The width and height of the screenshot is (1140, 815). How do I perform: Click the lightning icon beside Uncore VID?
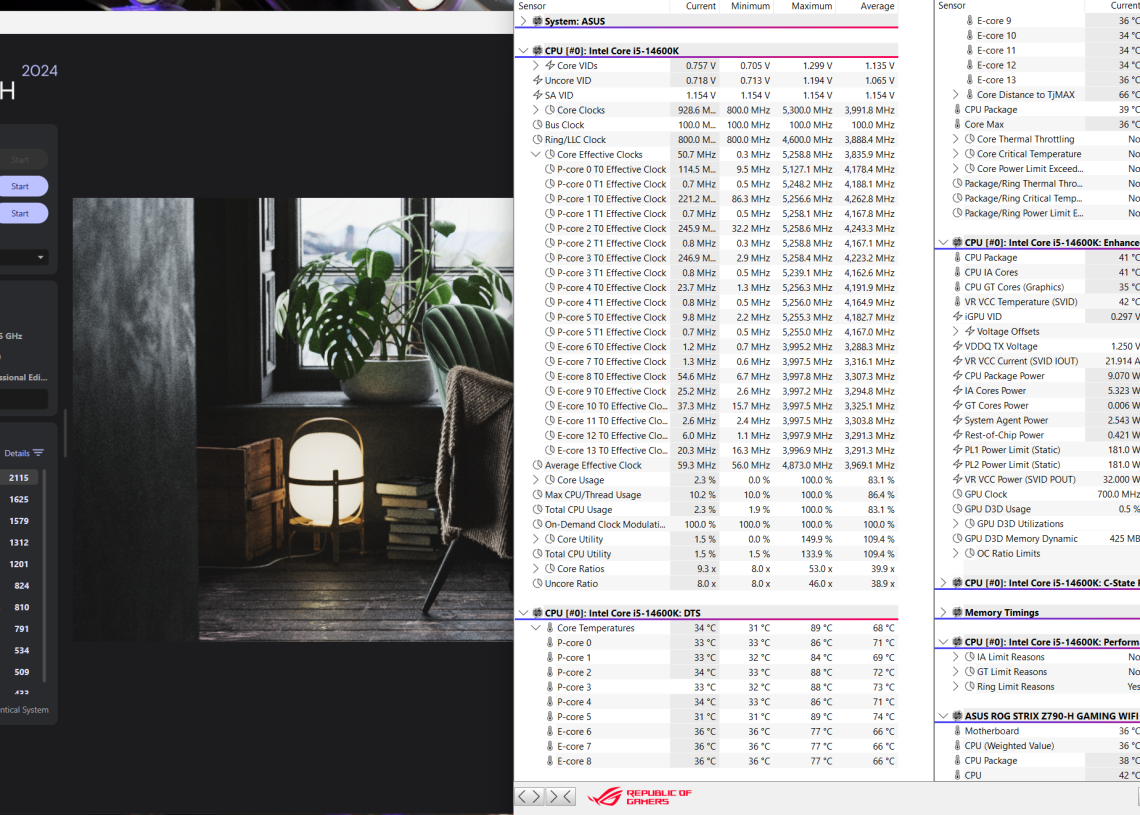point(537,81)
